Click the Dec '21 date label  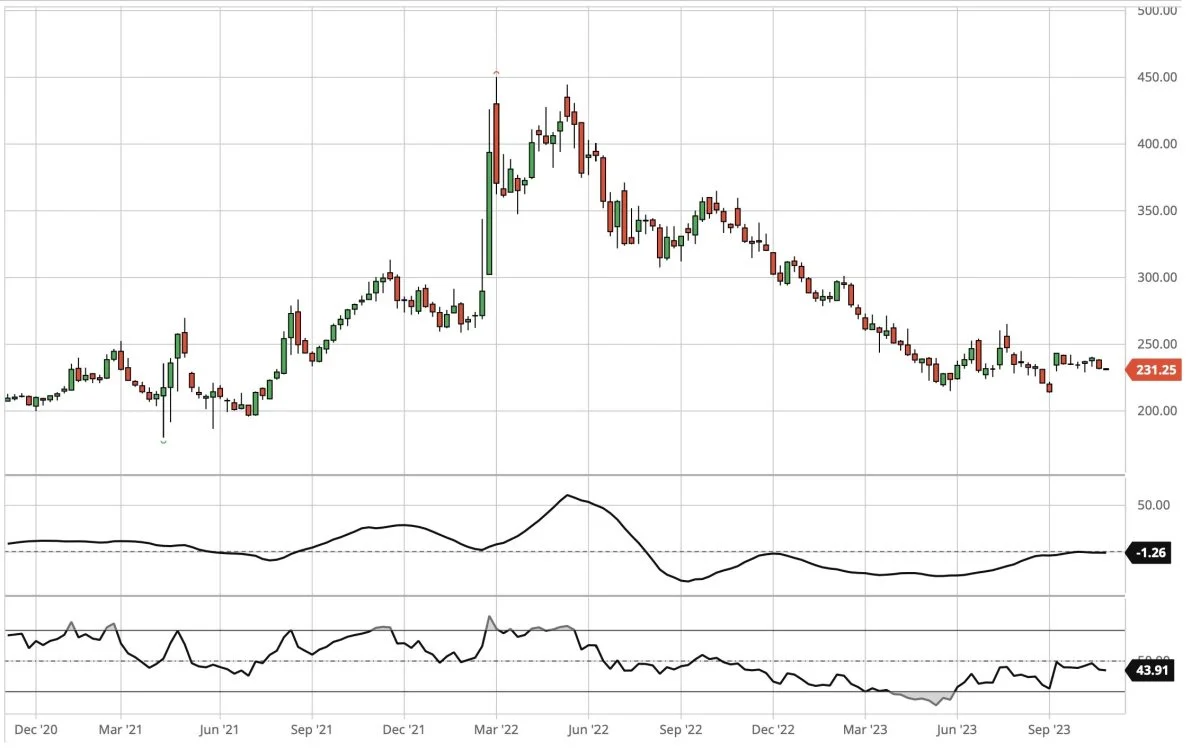pos(402,729)
